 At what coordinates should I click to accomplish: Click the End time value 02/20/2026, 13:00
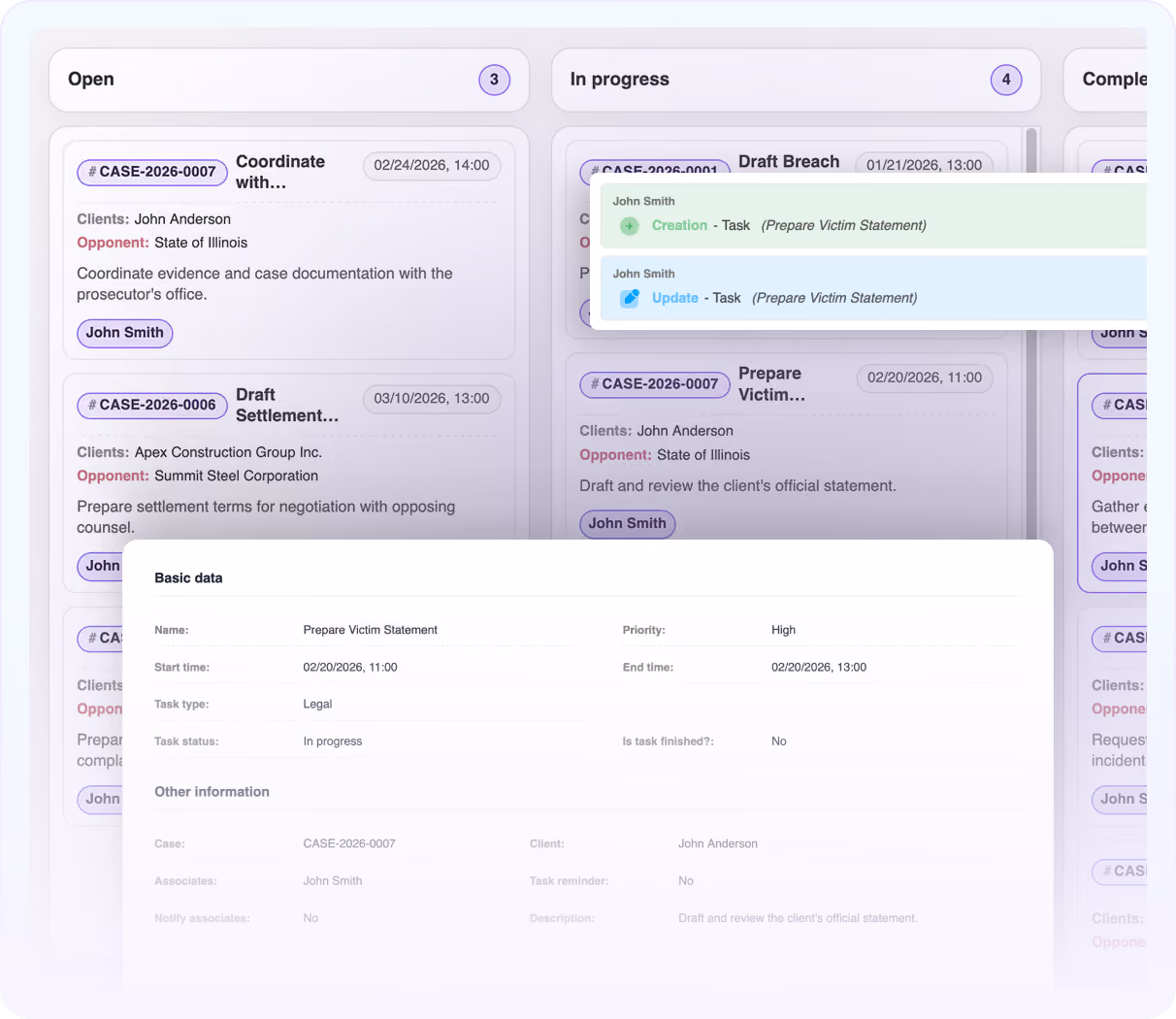(819, 668)
